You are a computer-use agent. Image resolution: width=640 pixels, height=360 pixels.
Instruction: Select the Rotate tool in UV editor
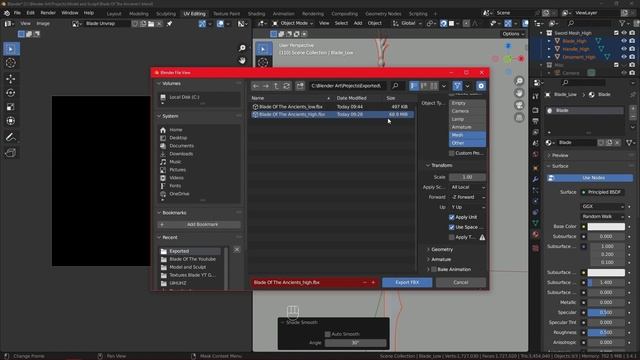click(11, 93)
